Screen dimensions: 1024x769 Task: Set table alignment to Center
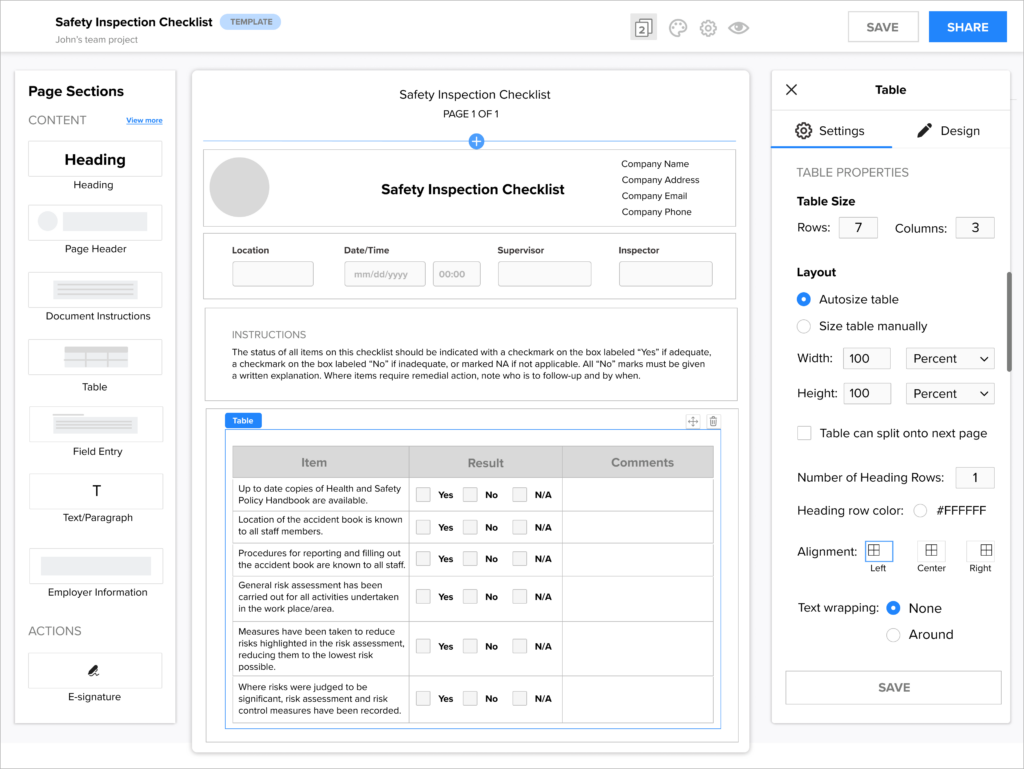[x=930, y=551]
